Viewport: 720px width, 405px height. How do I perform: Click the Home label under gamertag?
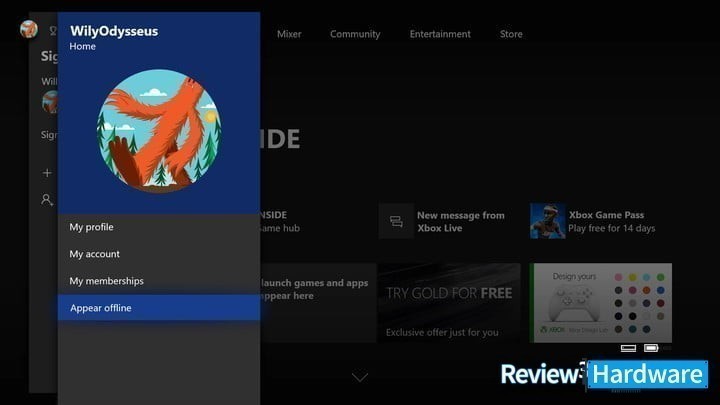coord(83,46)
